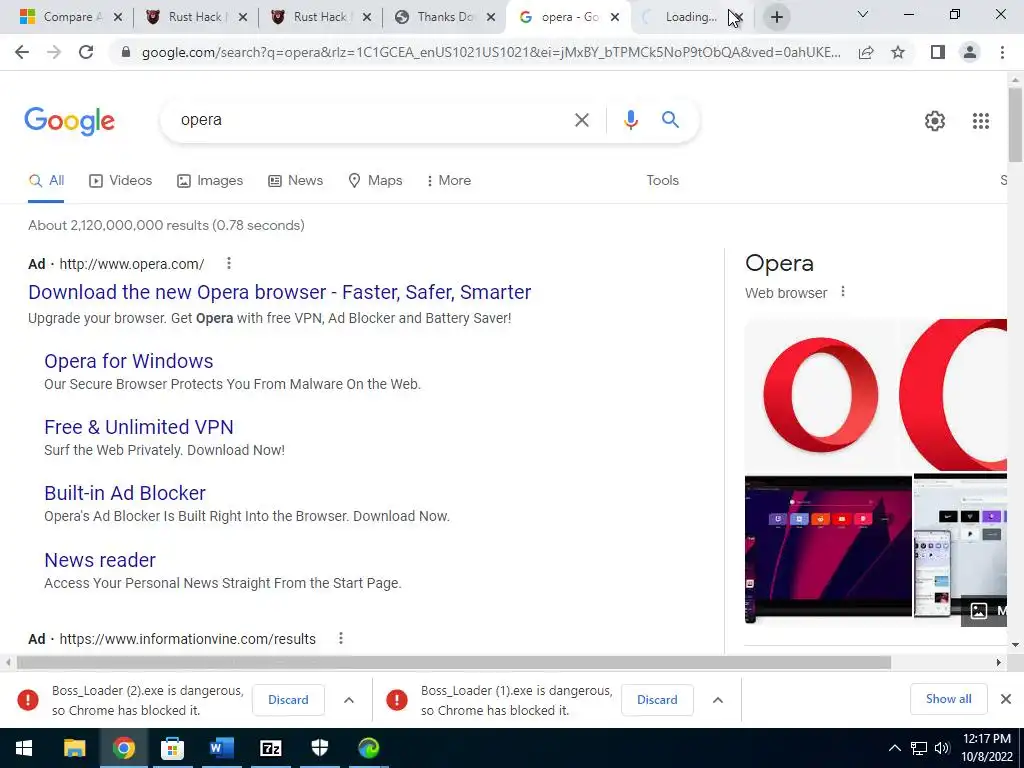Open the Chrome side panel
The width and height of the screenshot is (1024, 768).
click(x=938, y=52)
